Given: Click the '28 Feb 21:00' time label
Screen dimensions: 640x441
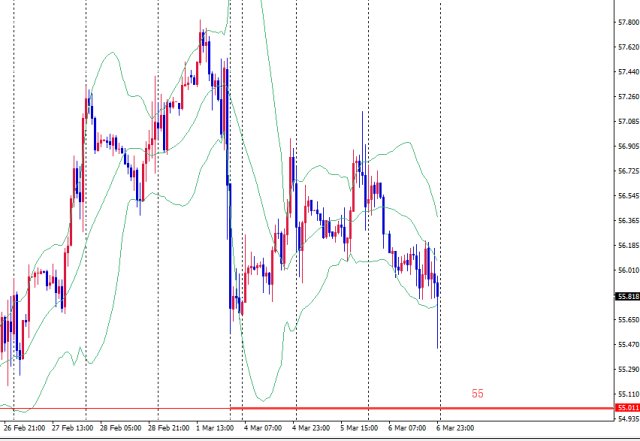Looking at the screenshot, I should coord(169,428).
